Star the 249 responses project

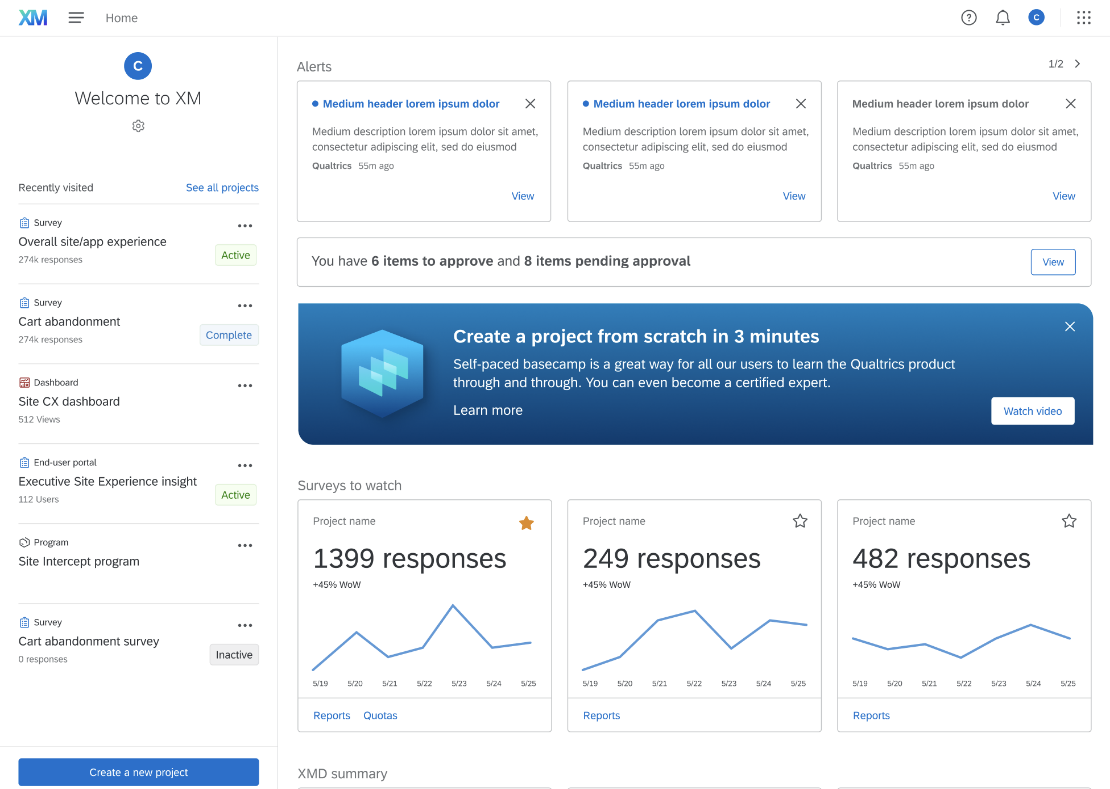coord(800,522)
